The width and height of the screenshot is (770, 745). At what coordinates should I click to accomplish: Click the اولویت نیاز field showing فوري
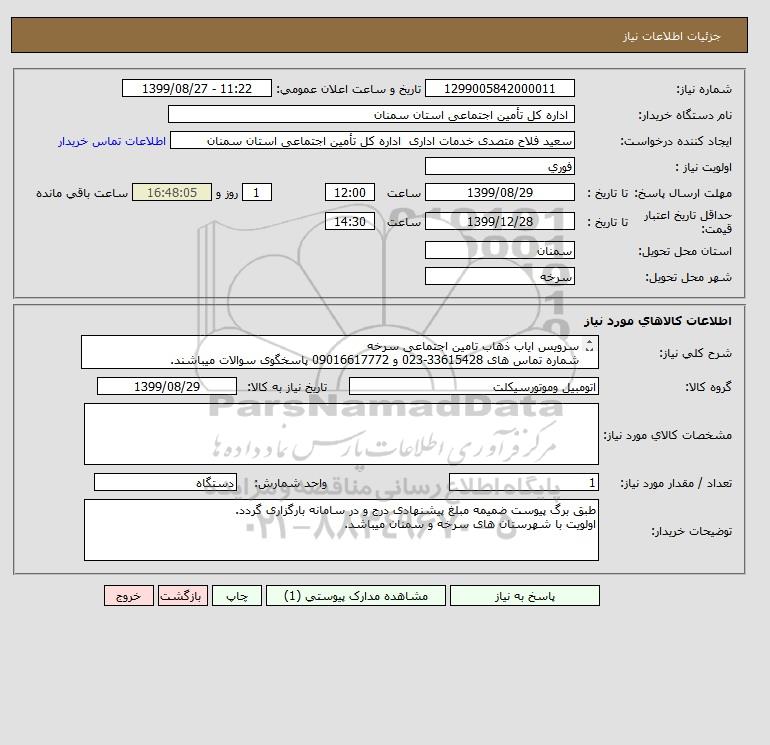pyautogui.click(x=499, y=166)
